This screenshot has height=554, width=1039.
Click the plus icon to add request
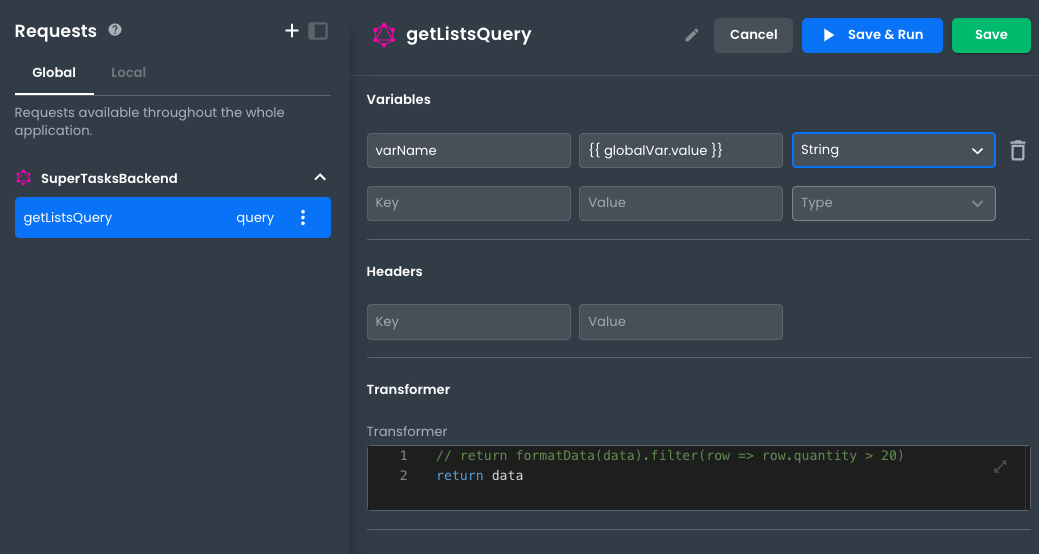(x=292, y=31)
